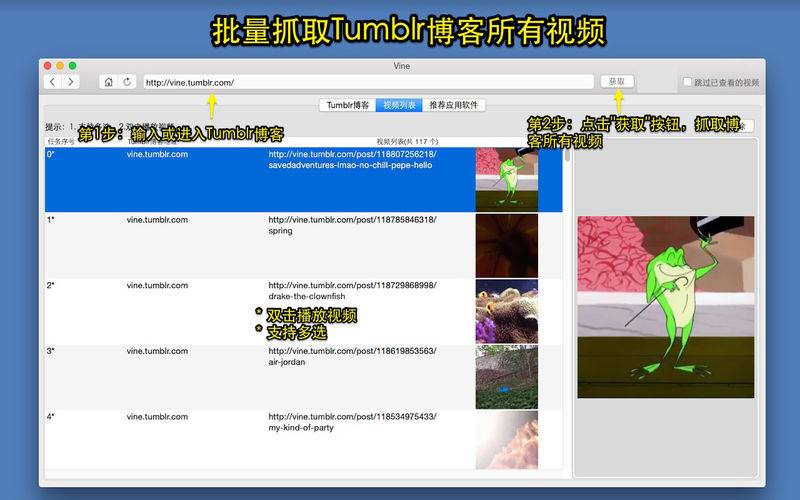Screen dimensions: 800x500
Task: Click the 获取 fetch button
Action: pyautogui.click(x=617, y=82)
